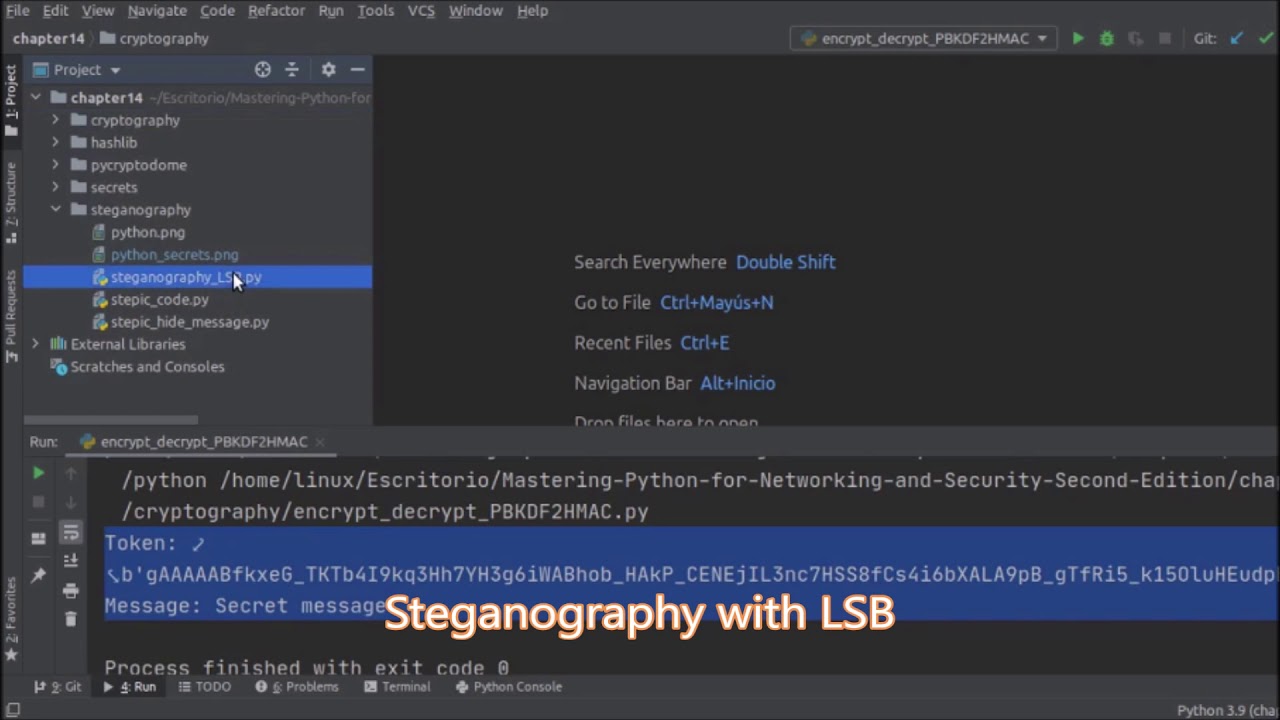Toggle the Project tool window sidebar tab

point(11,100)
